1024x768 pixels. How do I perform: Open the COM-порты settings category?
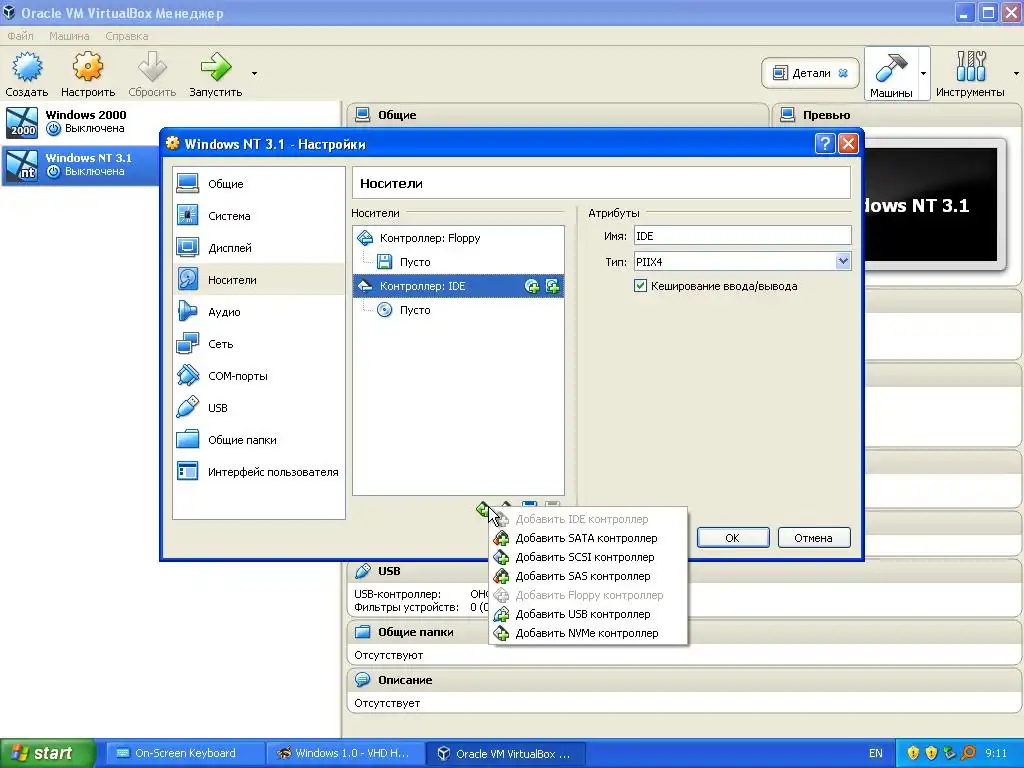point(259,376)
